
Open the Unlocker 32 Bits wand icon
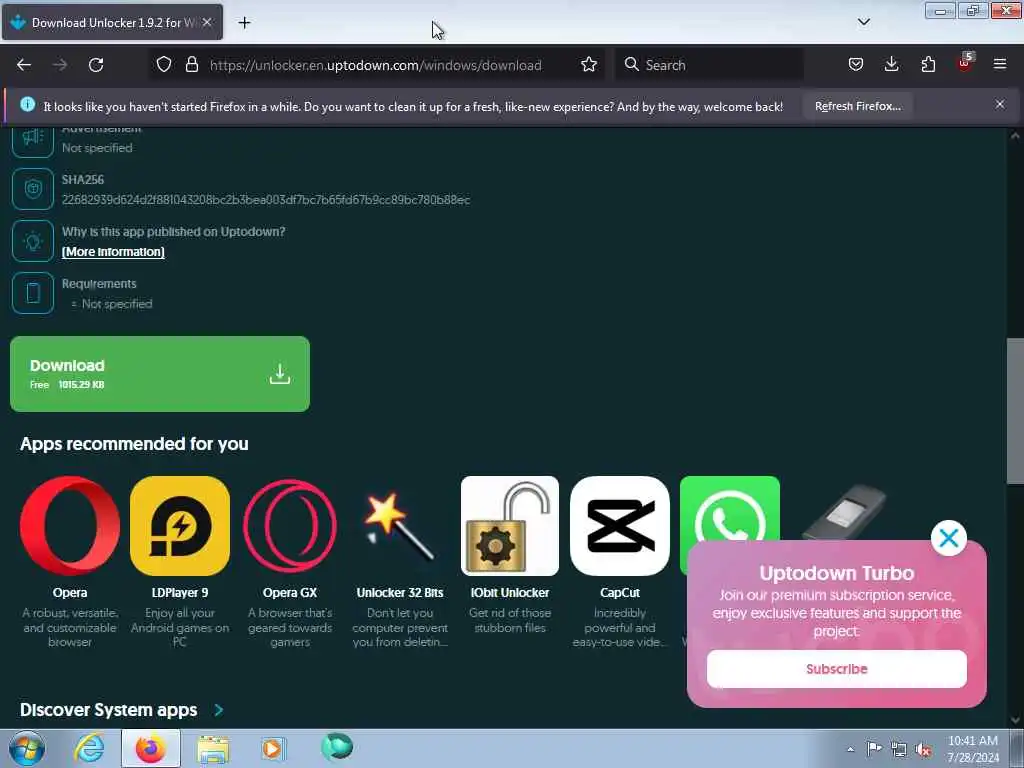tap(400, 526)
